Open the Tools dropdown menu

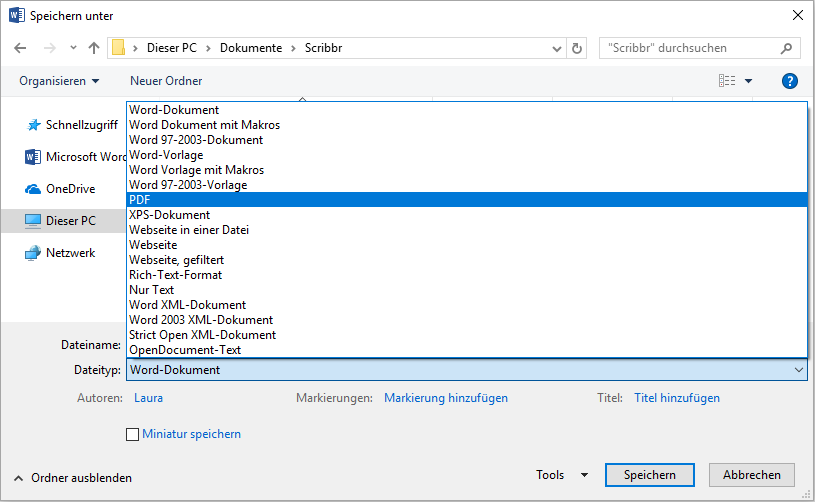coord(562,475)
